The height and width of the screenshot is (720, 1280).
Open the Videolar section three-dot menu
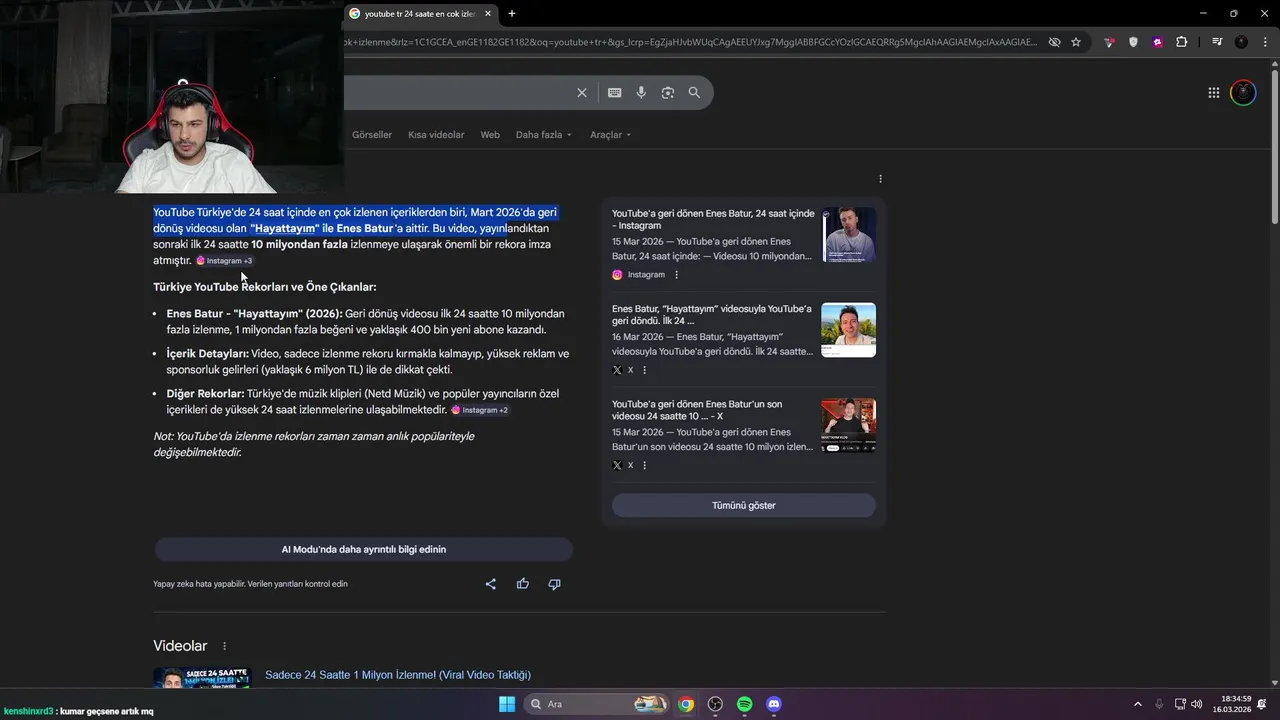point(224,647)
